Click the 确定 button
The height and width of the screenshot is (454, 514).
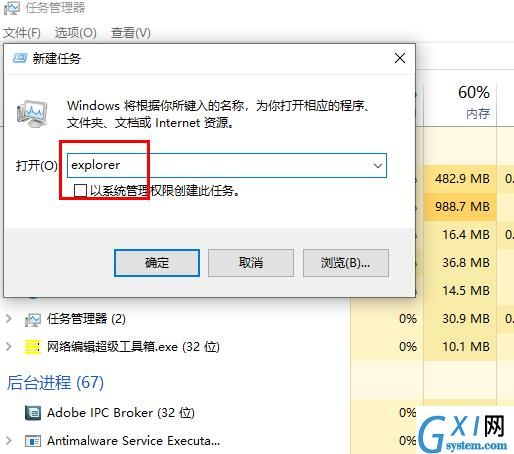click(x=157, y=263)
